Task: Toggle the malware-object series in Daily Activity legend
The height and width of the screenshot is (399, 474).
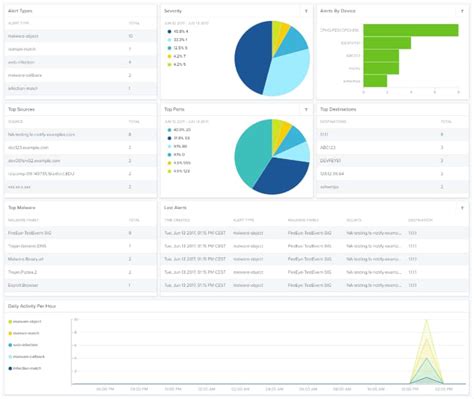Action: (25, 322)
